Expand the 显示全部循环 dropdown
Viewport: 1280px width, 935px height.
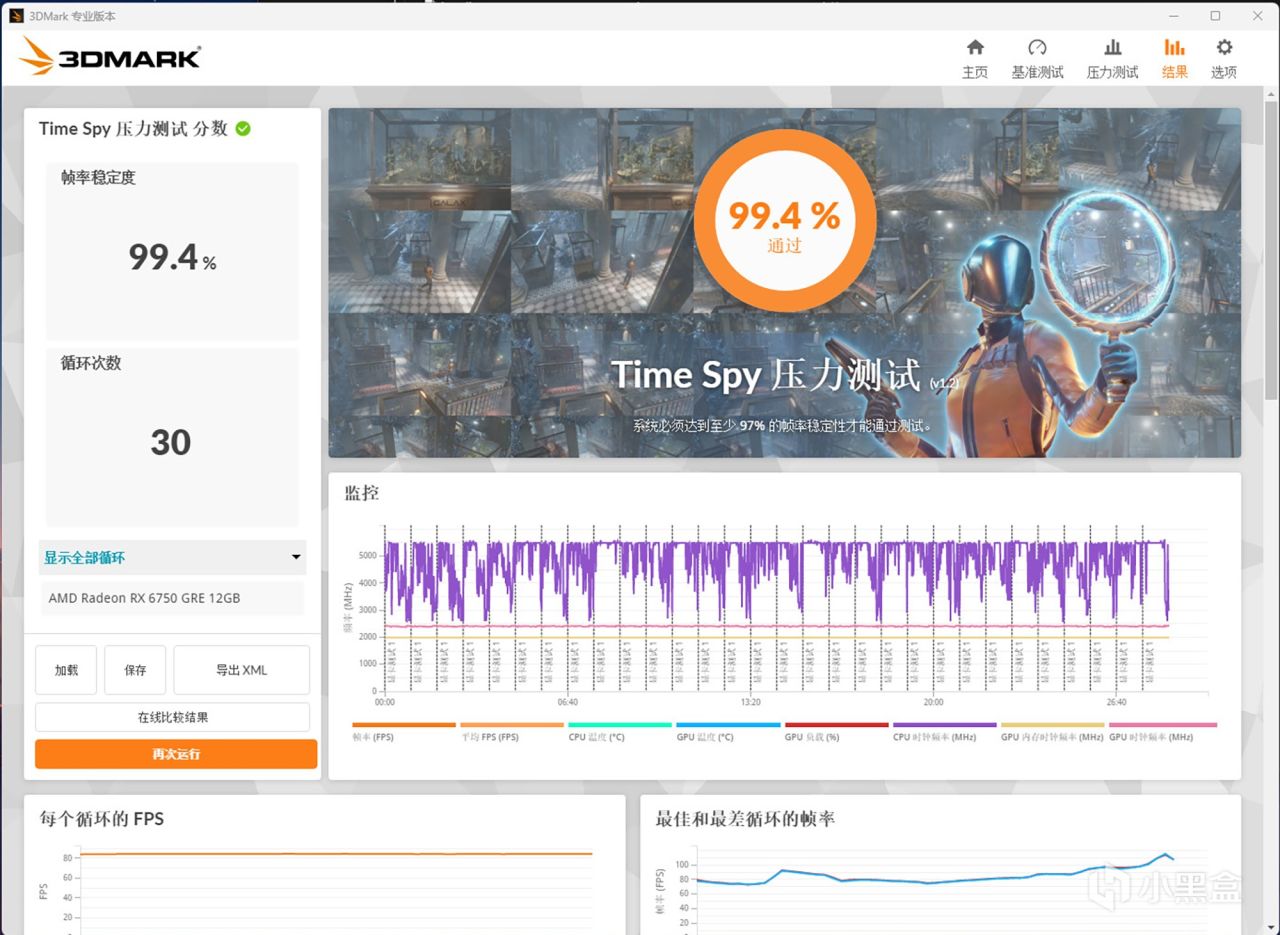coord(172,557)
